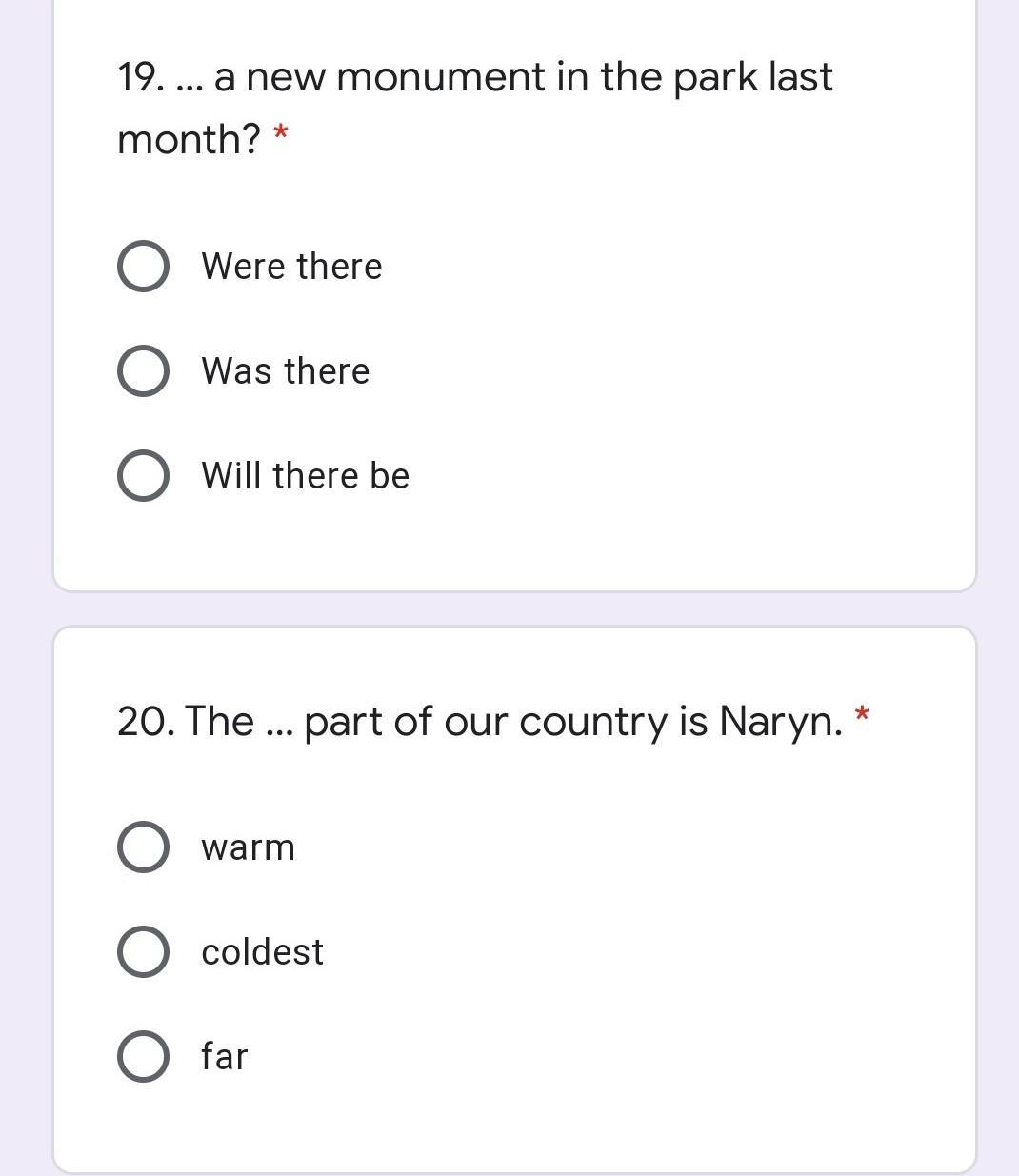
Task: Pick the 'Will there be' radio option
Action: coord(144,476)
